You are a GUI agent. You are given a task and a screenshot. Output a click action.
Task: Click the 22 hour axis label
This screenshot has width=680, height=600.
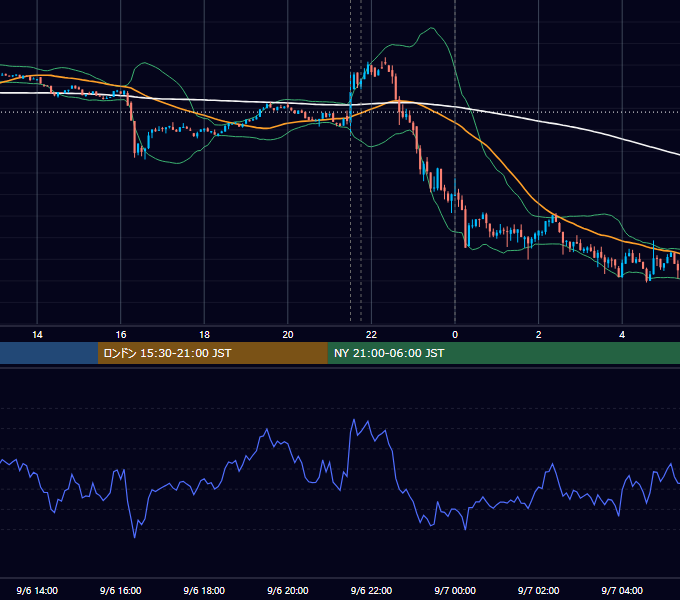pyautogui.click(x=371, y=335)
